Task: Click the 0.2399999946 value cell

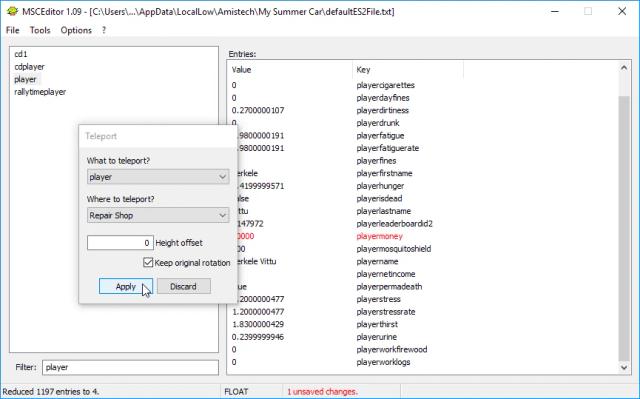Action: (258, 337)
